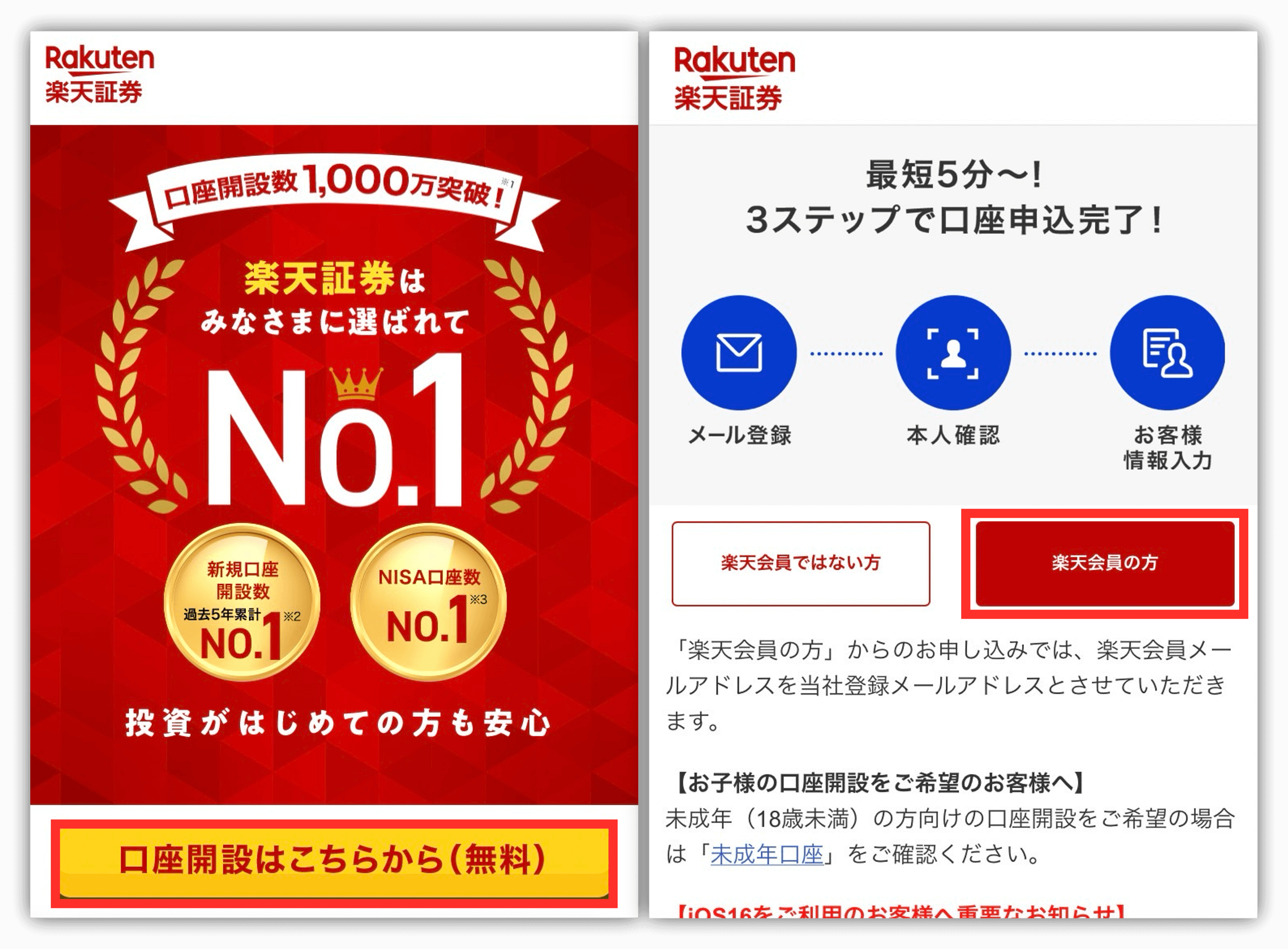Select the 楽天会員の方 red button

[1105, 563]
